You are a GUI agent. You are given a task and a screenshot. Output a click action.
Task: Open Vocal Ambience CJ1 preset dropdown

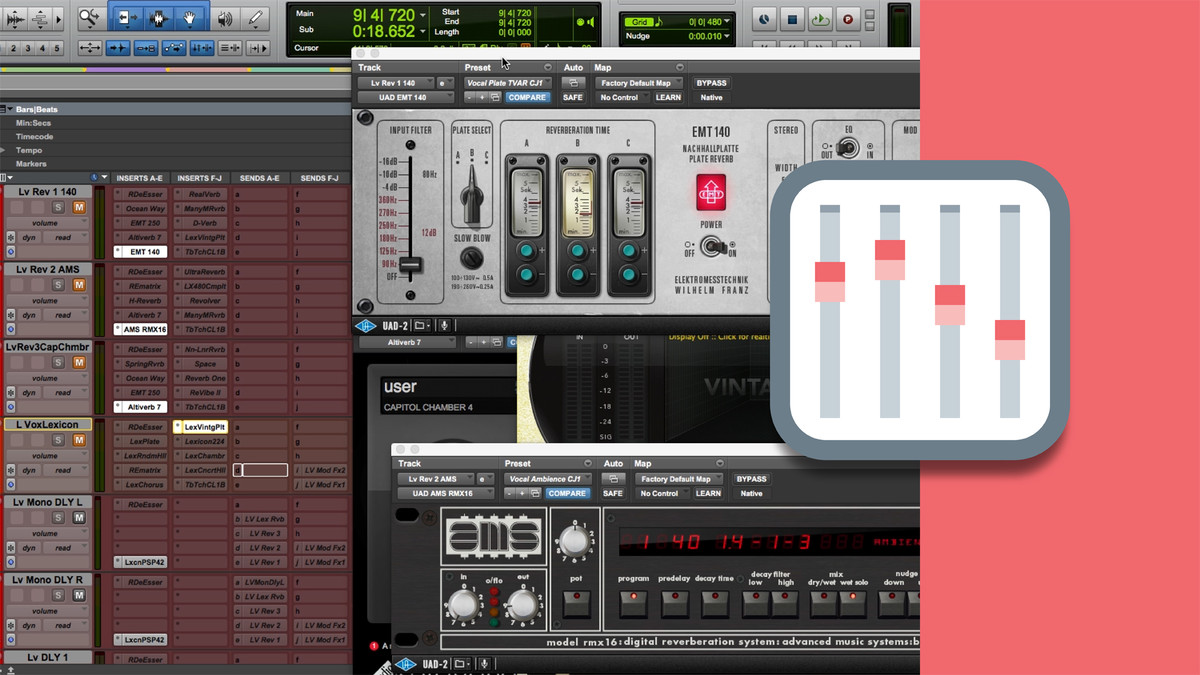pyautogui.click(x=548, y=479)
